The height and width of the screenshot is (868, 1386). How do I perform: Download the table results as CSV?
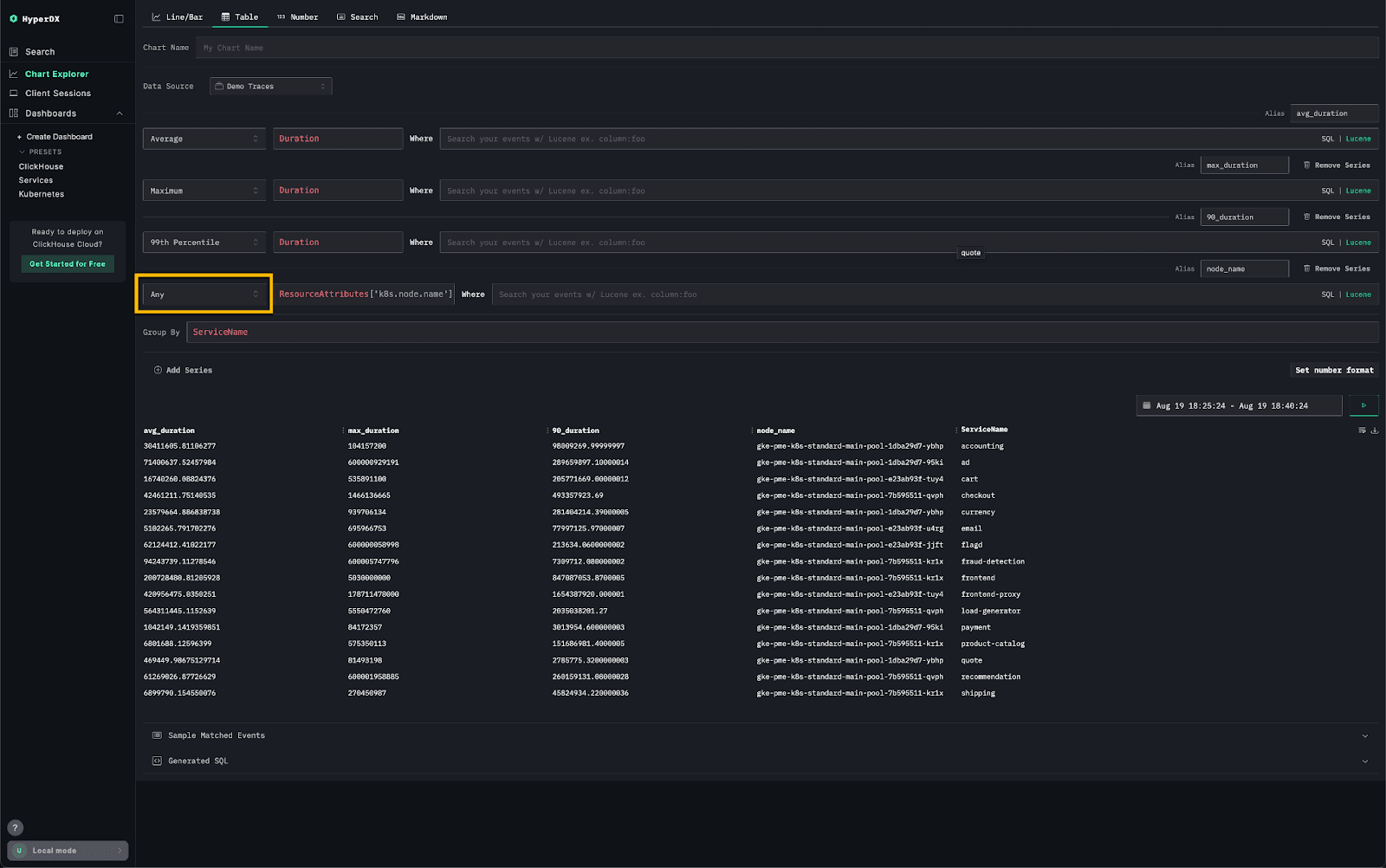pos(1374,431)
